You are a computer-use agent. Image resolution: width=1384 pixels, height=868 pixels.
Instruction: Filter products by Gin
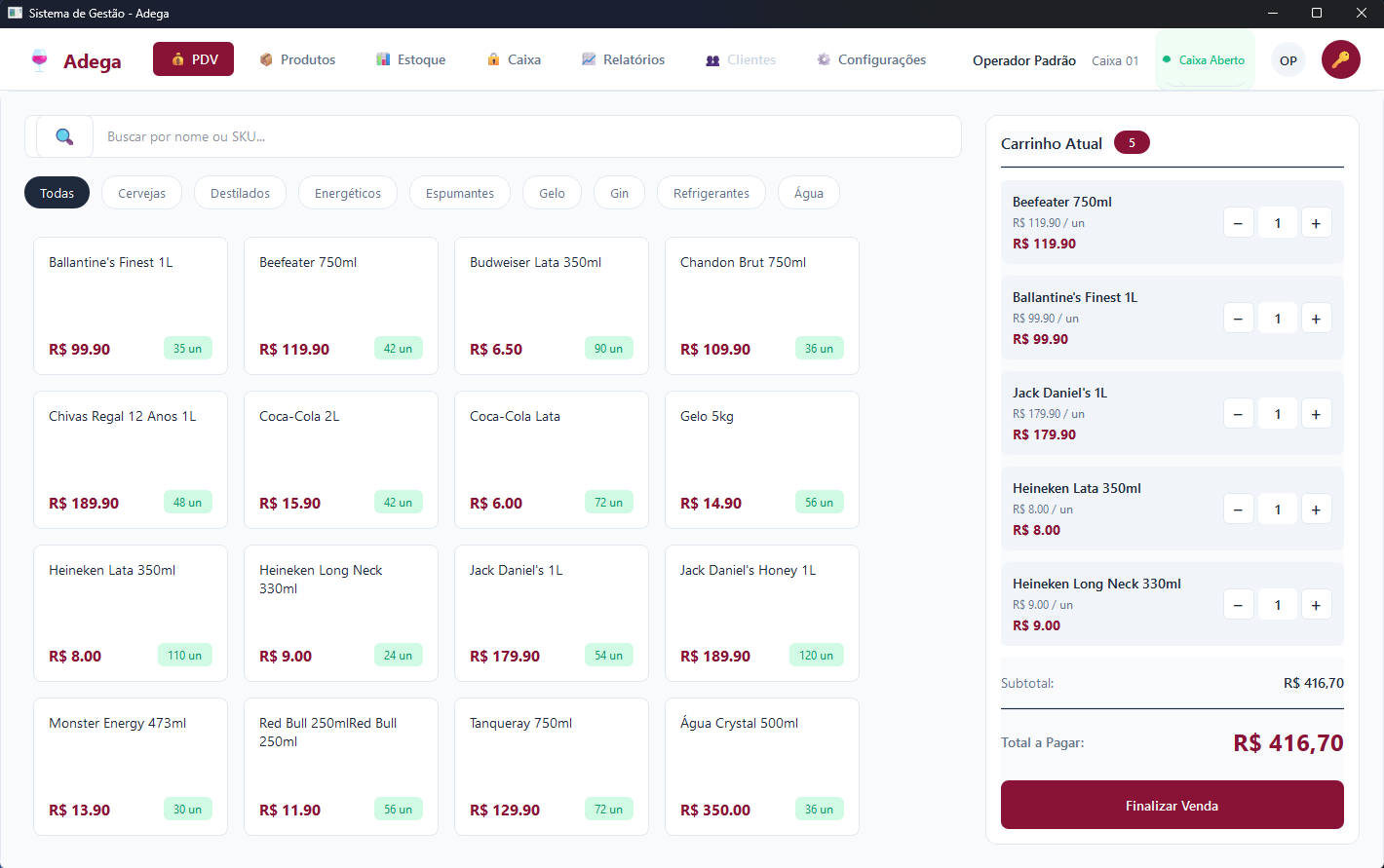(620, 193)
